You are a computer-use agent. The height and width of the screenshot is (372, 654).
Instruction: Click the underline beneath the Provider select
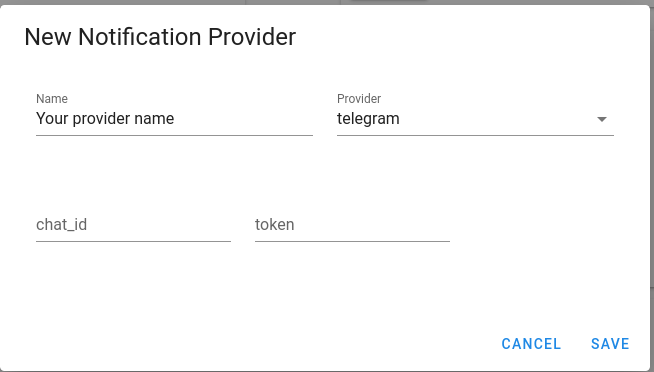click(475, 135)
